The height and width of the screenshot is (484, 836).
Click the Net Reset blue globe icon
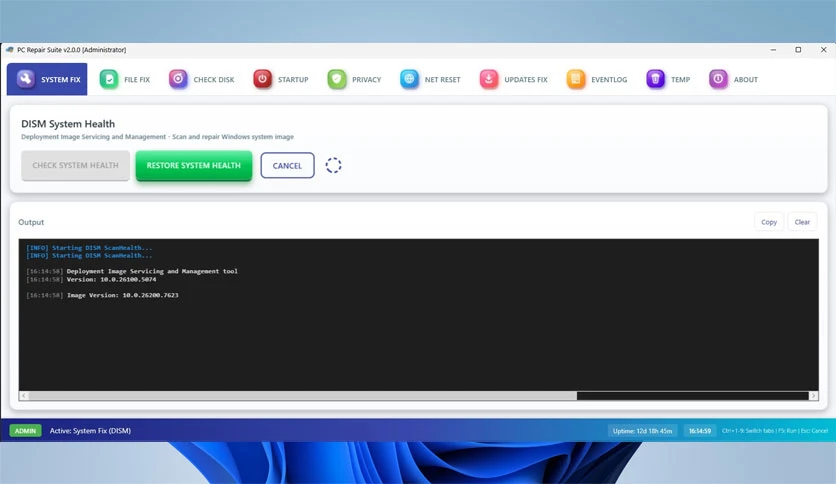point(409,79)
